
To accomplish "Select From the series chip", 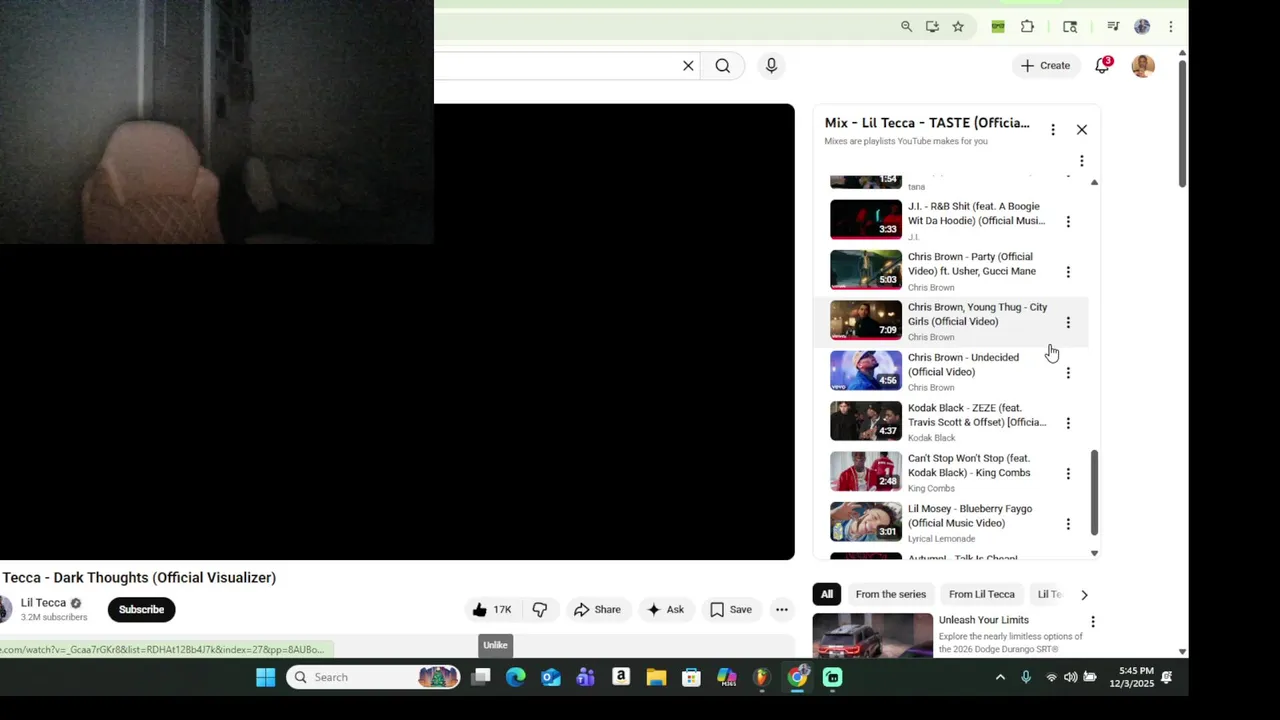I will tap(891, 594).
